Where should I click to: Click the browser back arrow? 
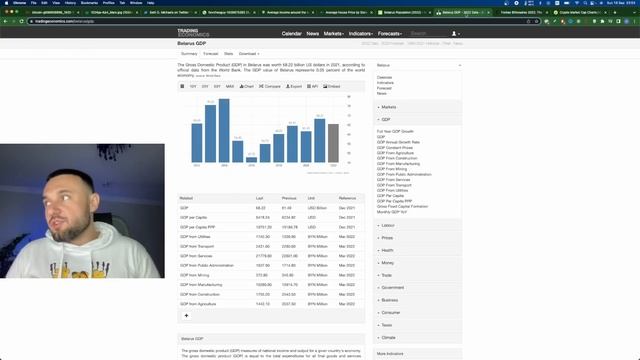5,21
